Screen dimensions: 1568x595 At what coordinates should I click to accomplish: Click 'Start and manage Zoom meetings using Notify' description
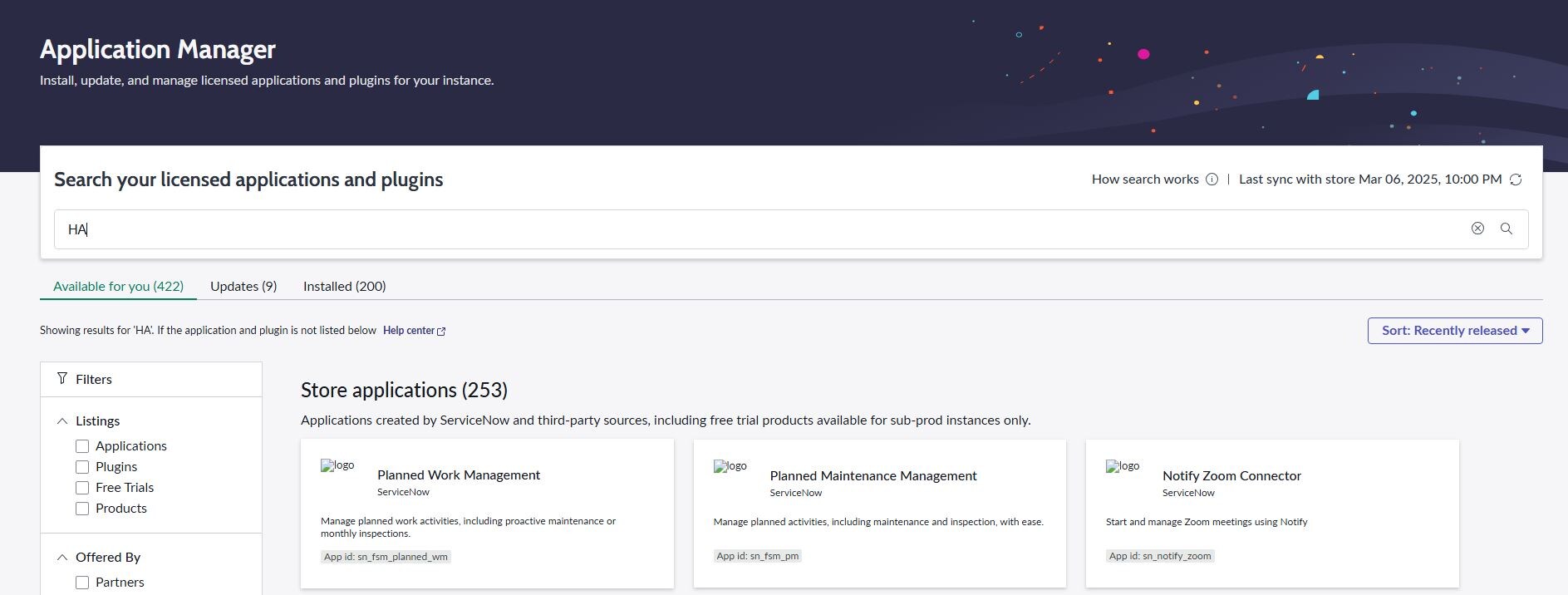point(1207,522)
